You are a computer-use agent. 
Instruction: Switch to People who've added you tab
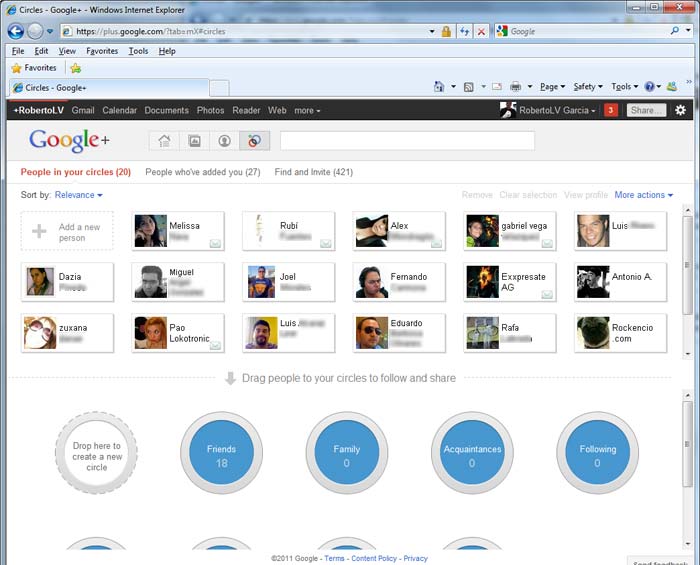(203, 172)
